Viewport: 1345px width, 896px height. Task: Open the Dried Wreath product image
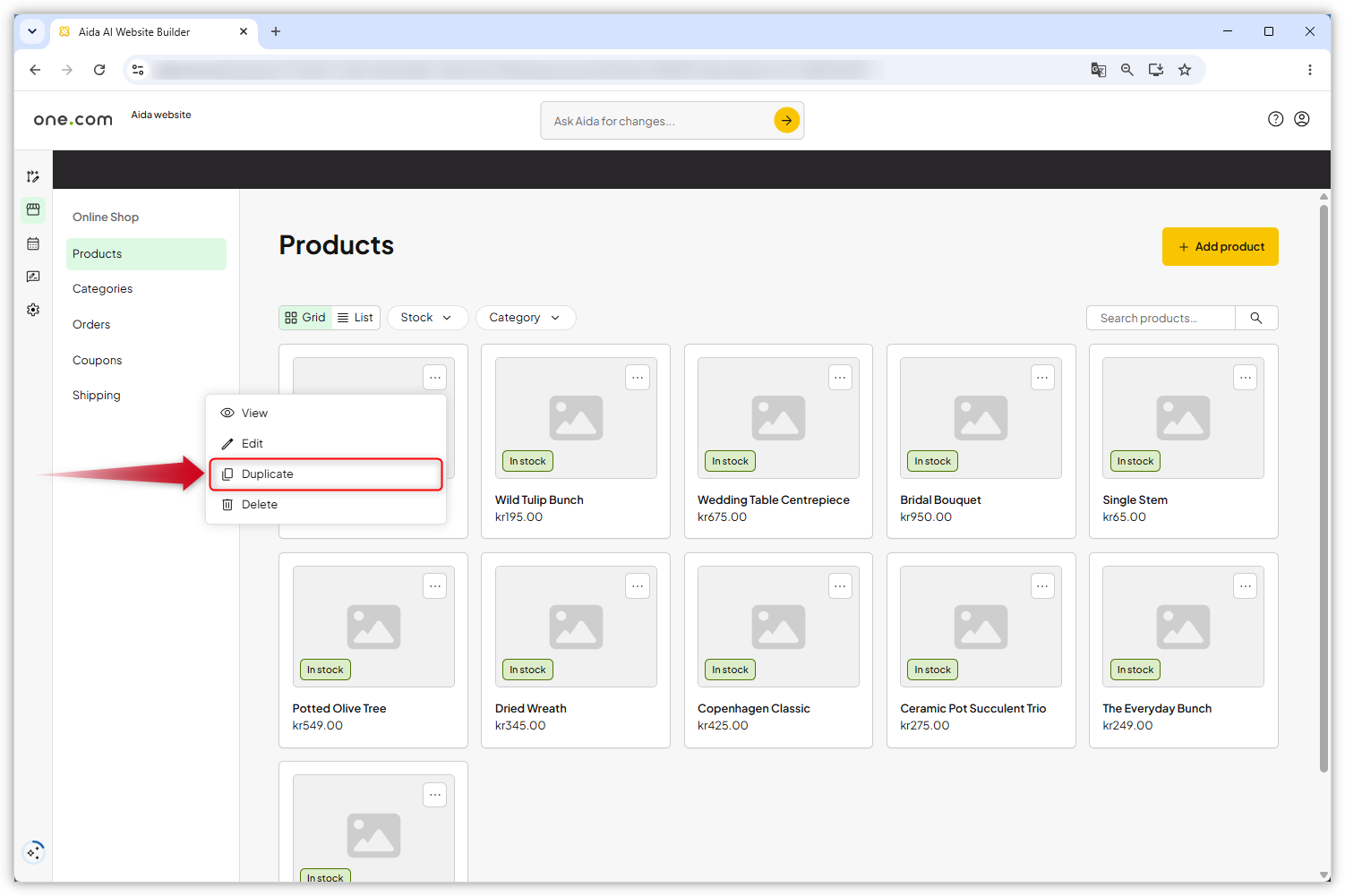tap(576, 627)
